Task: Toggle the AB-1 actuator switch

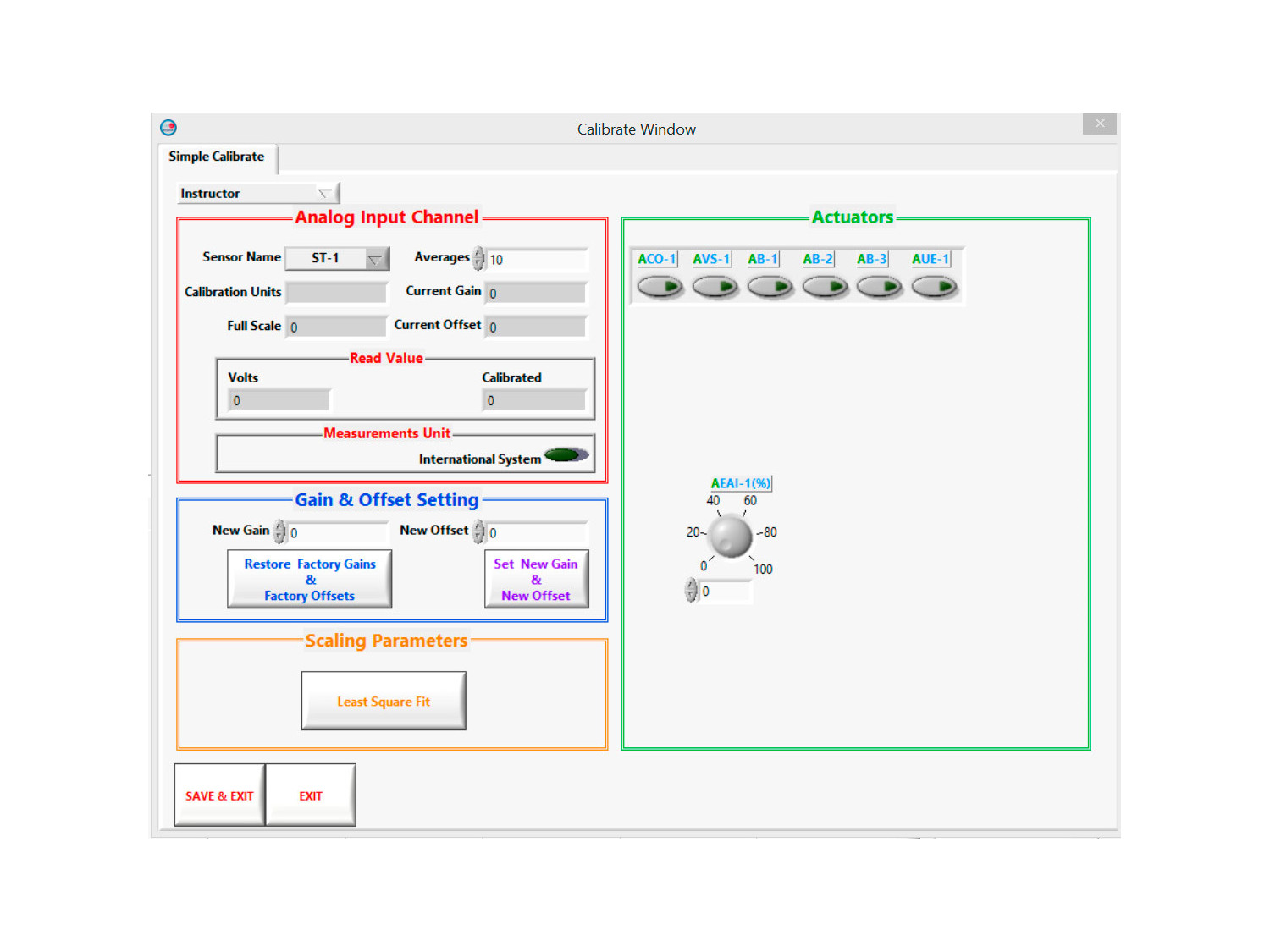Action: click(x=770, y=288)
